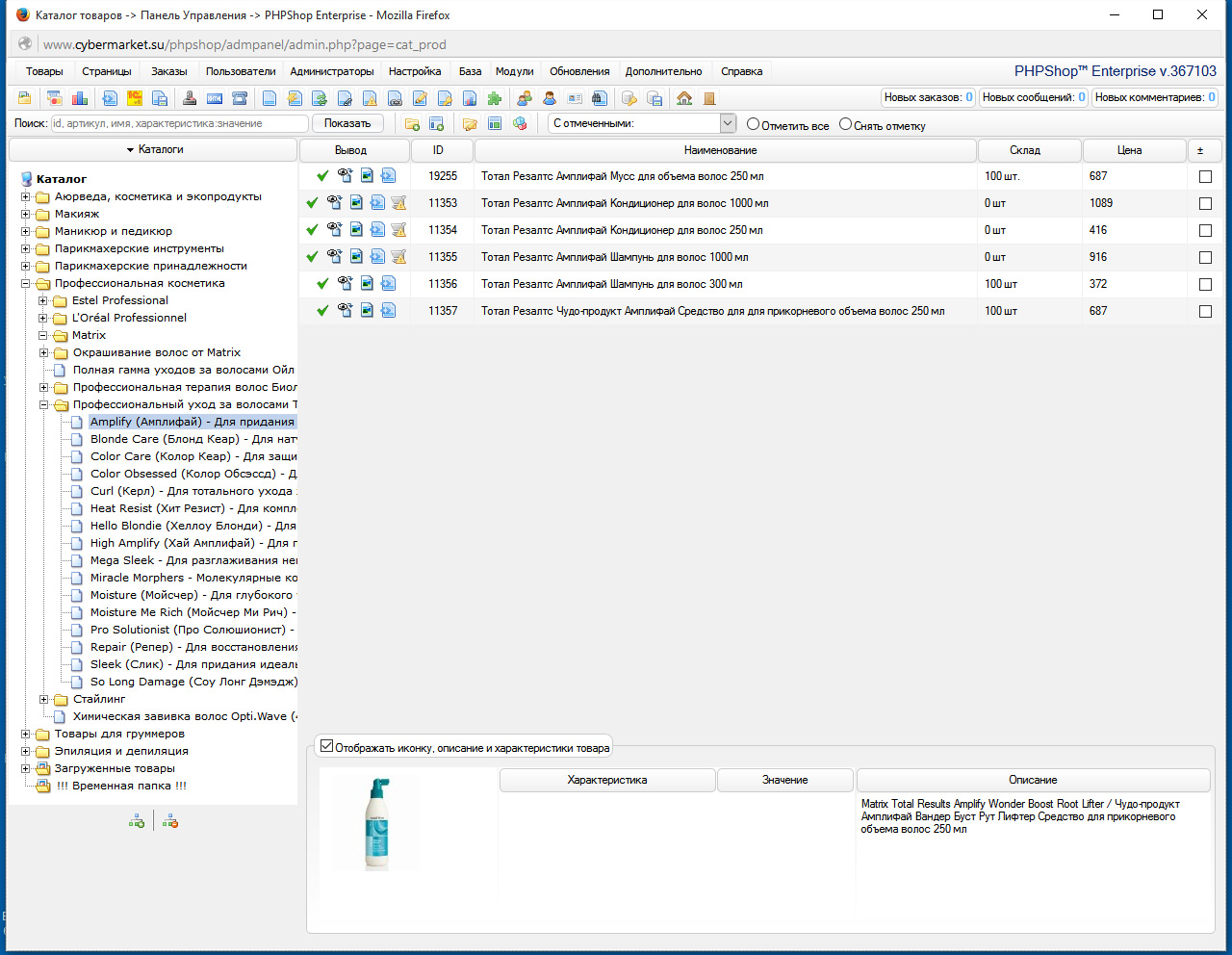
Task: Click the Показать search button
Action: point(347,123)
